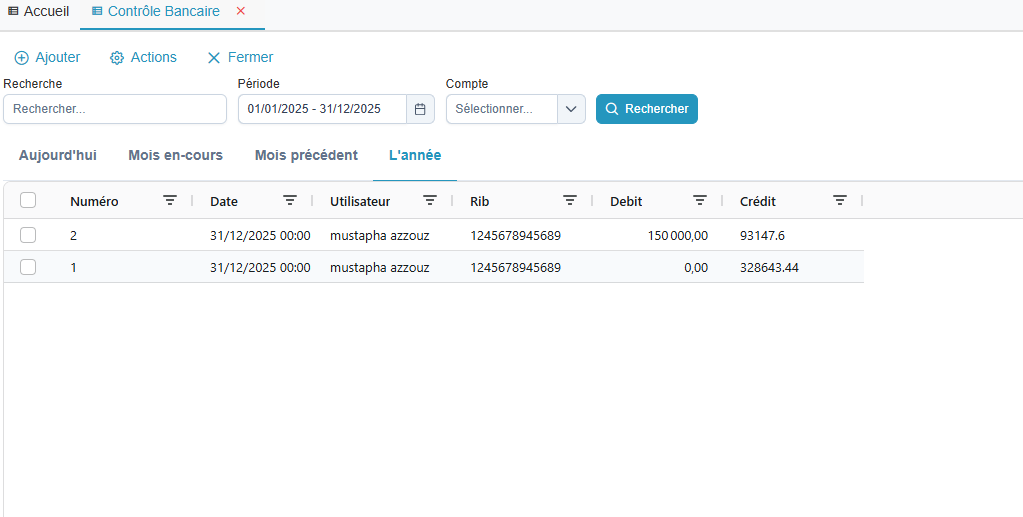Open the Debit column filter icon

[x=700, y=201]
